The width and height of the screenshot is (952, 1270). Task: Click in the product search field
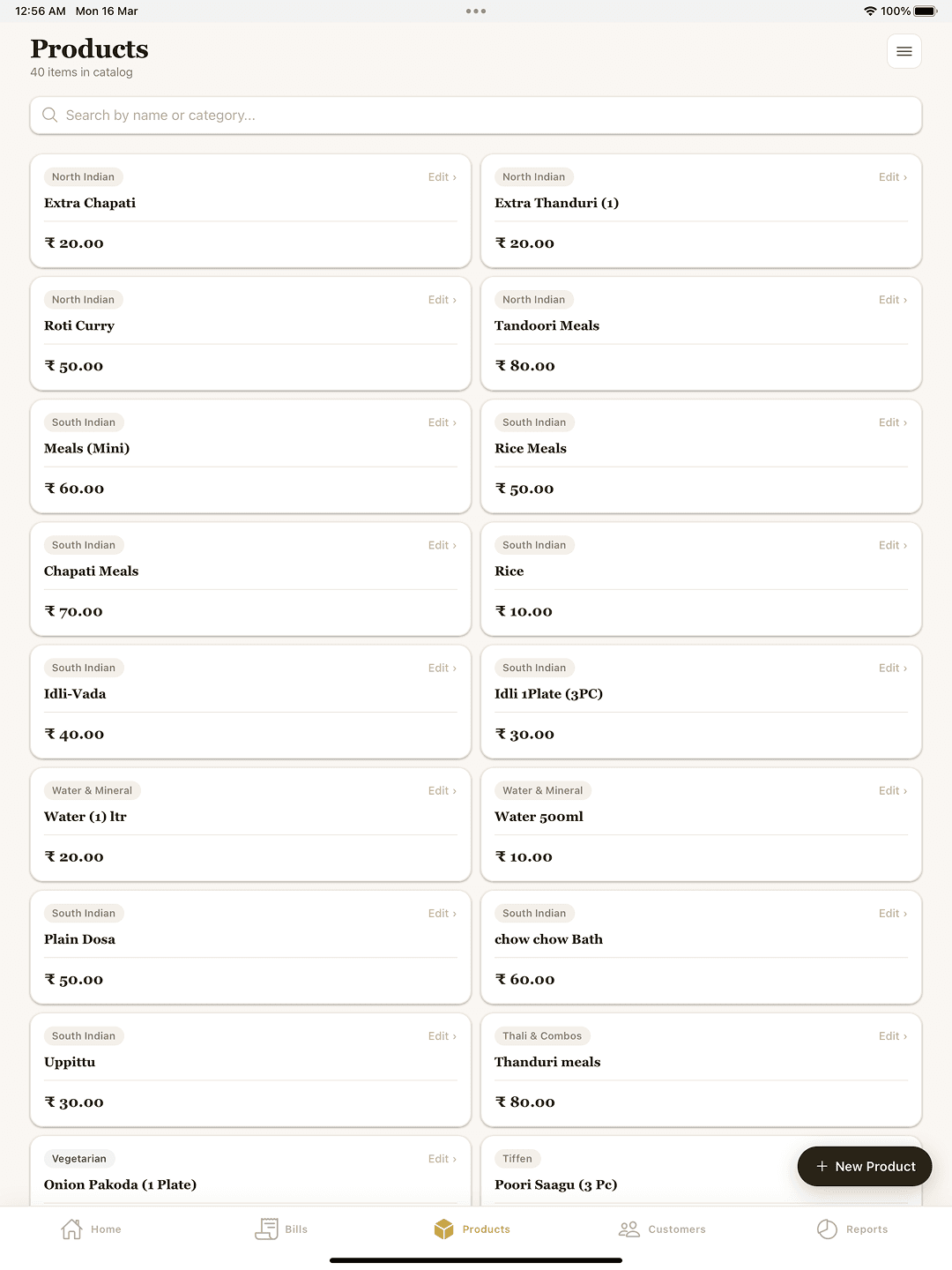tap(476, 116)
